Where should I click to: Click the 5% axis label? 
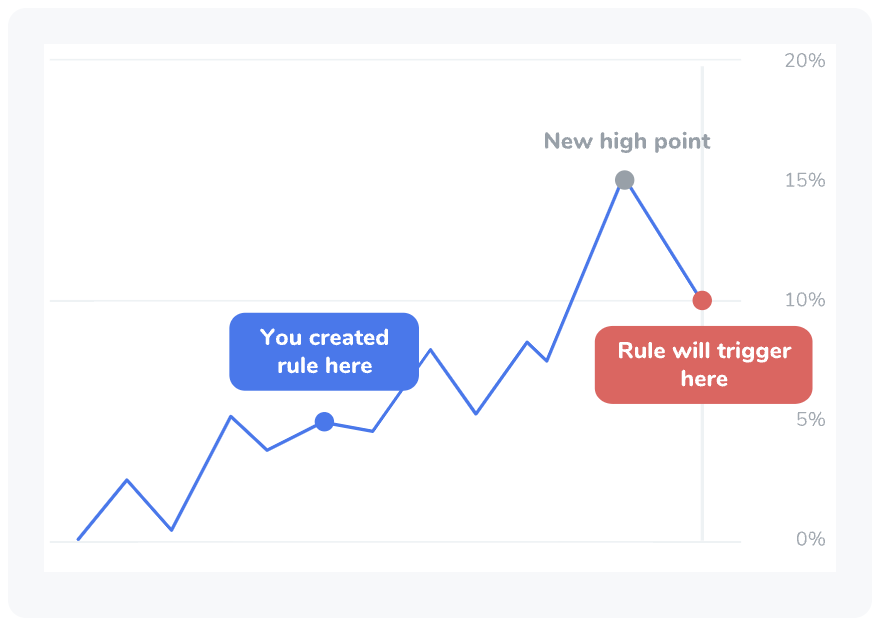click(x=810, y=419)
